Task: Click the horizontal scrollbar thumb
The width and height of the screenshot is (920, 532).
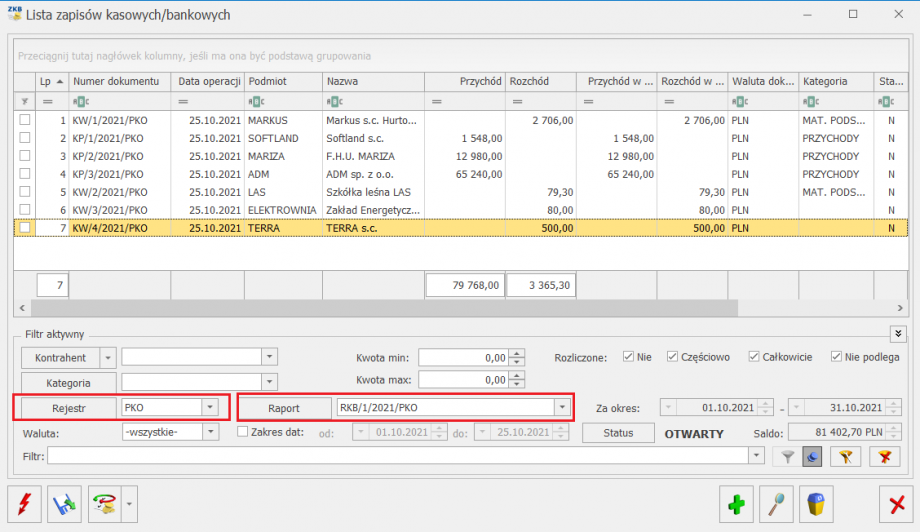Action: 384,307
